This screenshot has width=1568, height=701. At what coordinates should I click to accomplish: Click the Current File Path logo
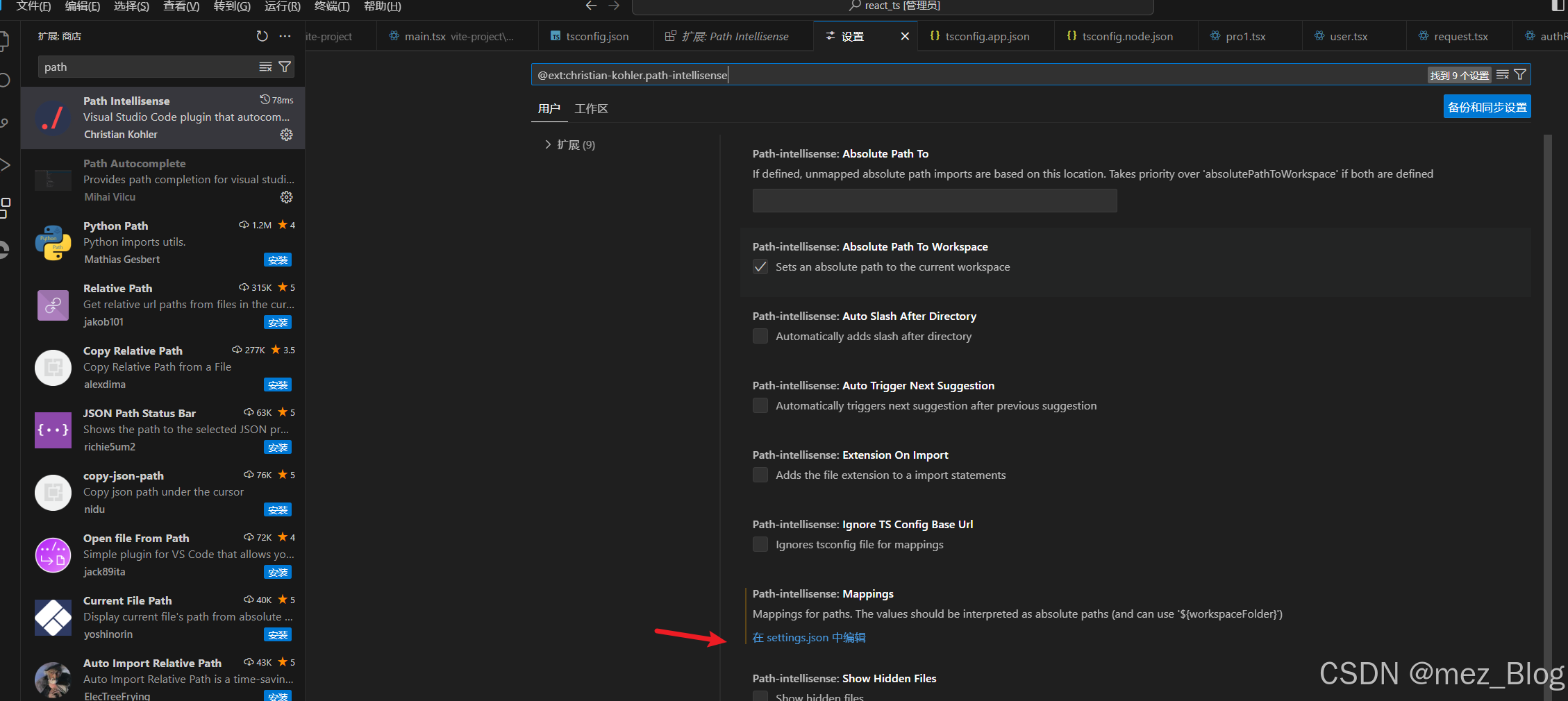pyautogui.click(x=53, y=618)
